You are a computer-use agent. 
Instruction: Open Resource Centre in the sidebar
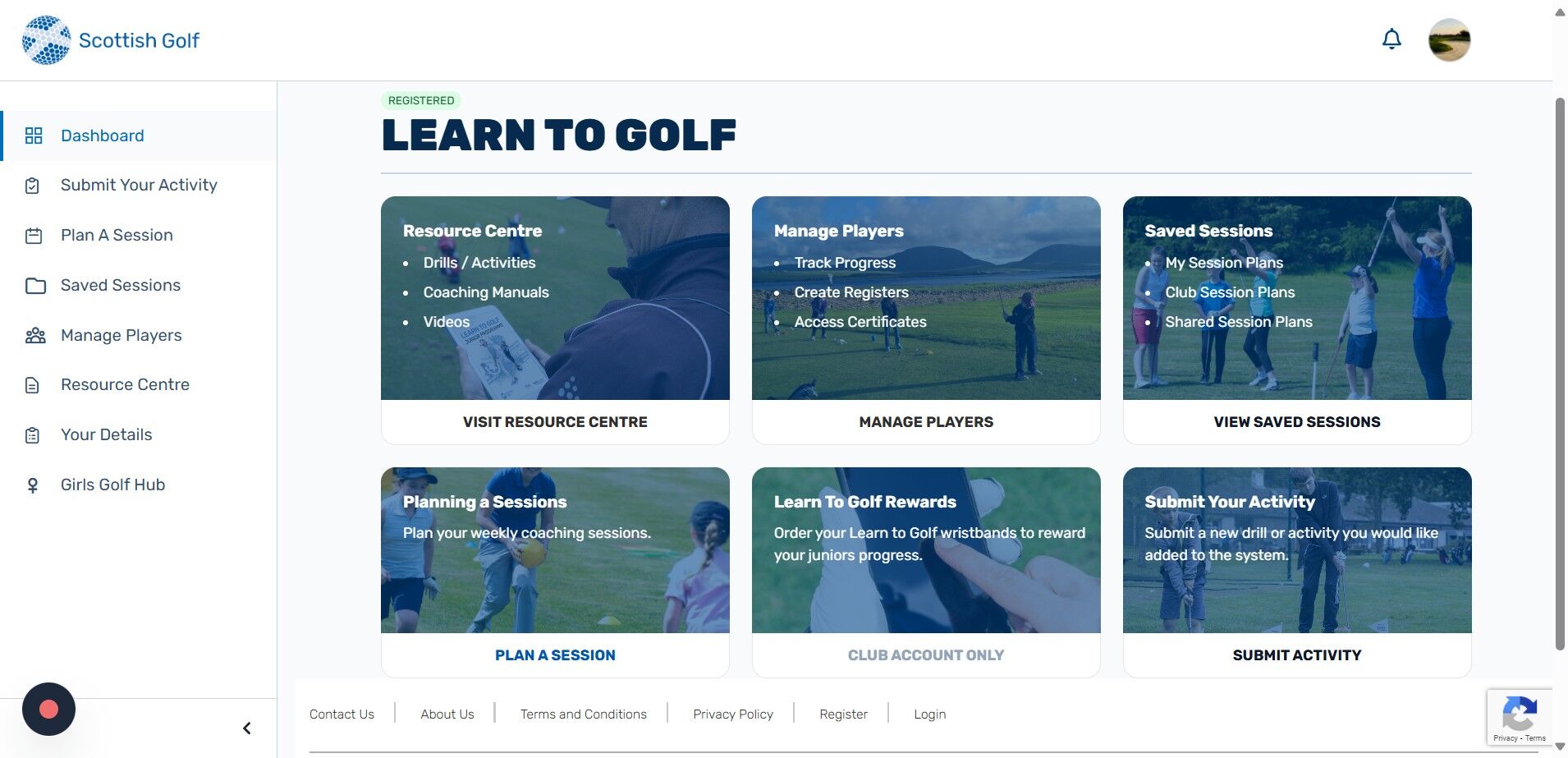125,384
